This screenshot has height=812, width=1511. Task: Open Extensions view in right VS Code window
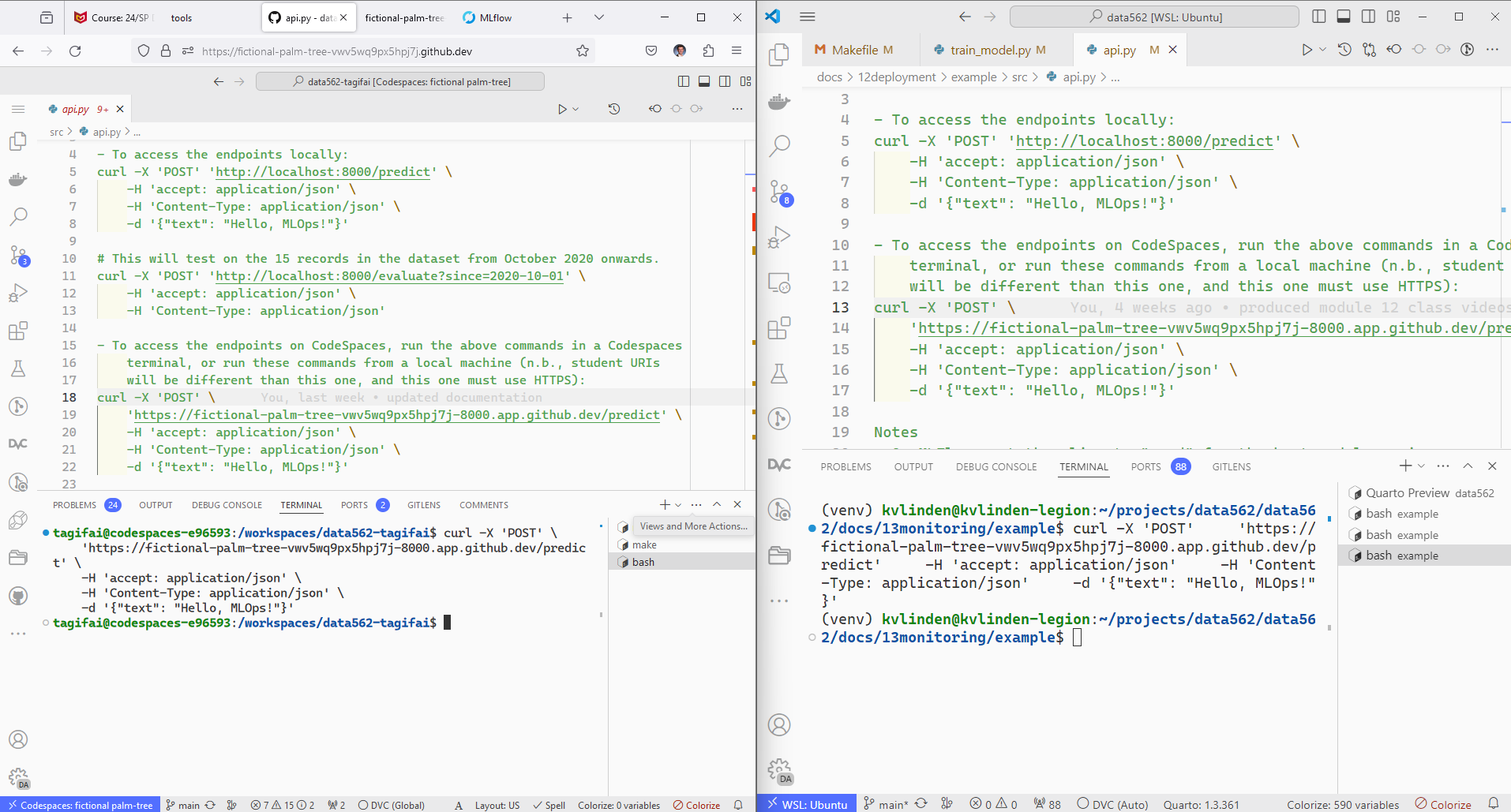click(779, 327)
